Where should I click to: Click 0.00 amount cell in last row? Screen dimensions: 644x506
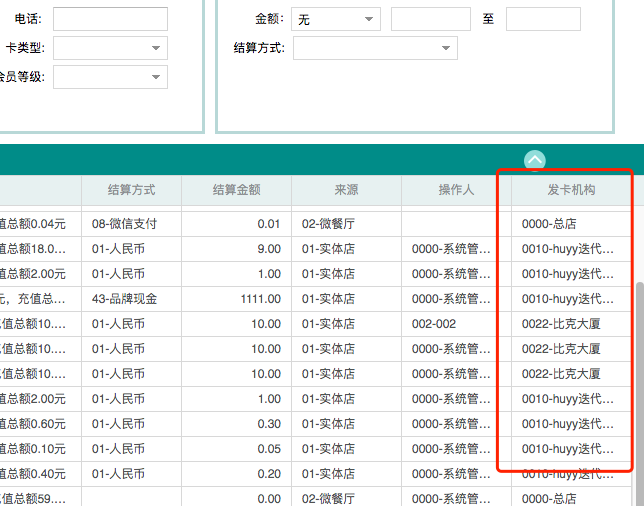tap(237, 498)
